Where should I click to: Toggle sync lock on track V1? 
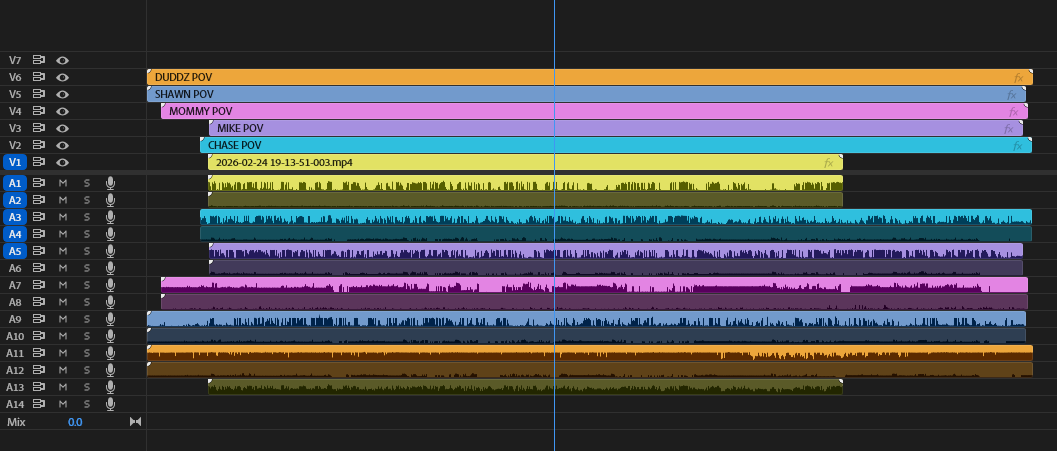pyautogui.click(x=39, y=162)
